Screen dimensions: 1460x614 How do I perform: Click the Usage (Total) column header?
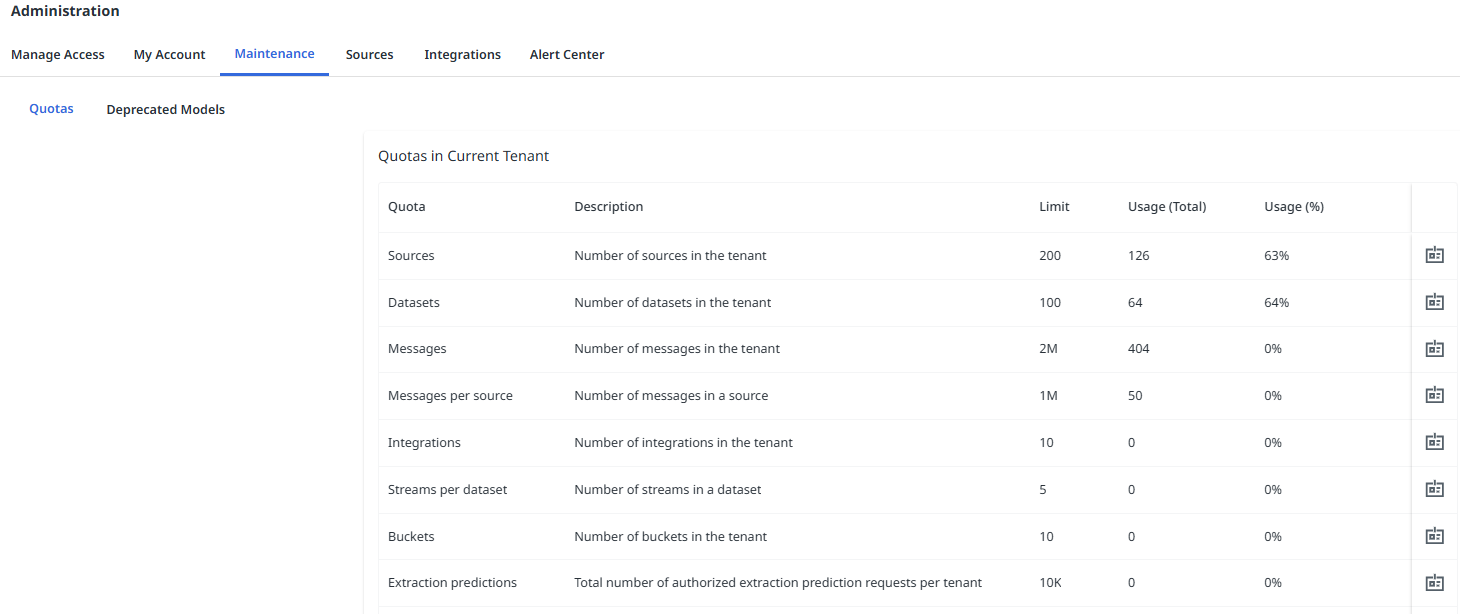1167,207
